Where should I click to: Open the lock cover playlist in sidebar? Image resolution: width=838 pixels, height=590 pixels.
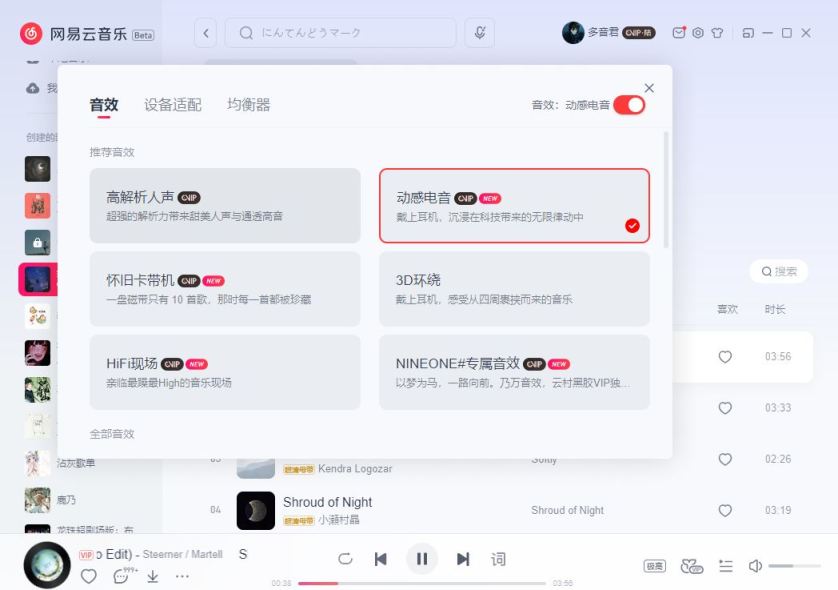pyautogui.click(x=37, y=243)
